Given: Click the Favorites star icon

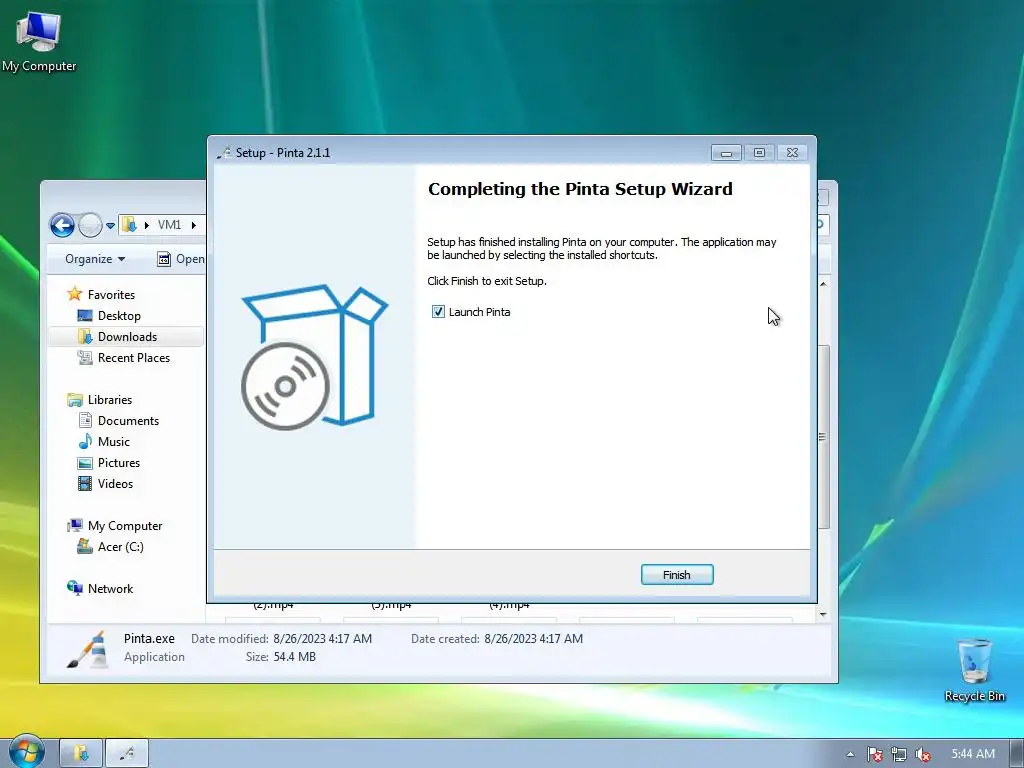Looking at the screenshot, I should tap(74, 294).
